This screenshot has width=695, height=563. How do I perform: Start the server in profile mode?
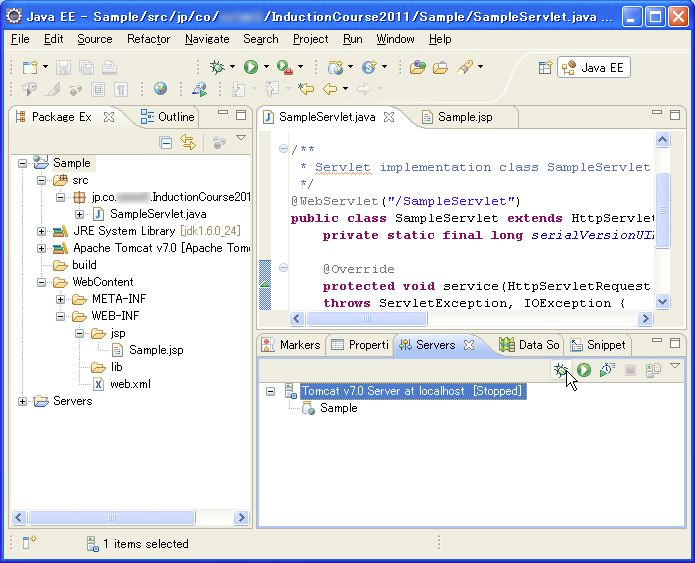pyautogui.click(x=607, y=370)
